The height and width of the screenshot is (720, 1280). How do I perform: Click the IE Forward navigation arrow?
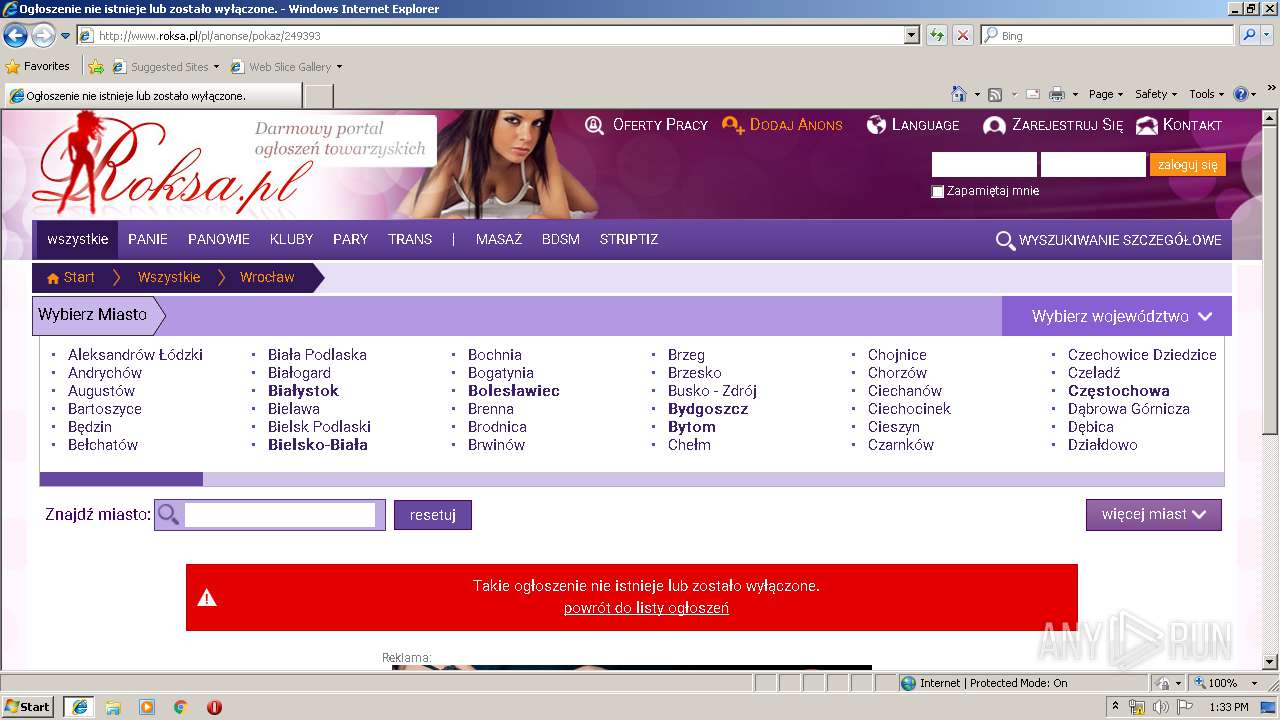(x=43, y=36)
